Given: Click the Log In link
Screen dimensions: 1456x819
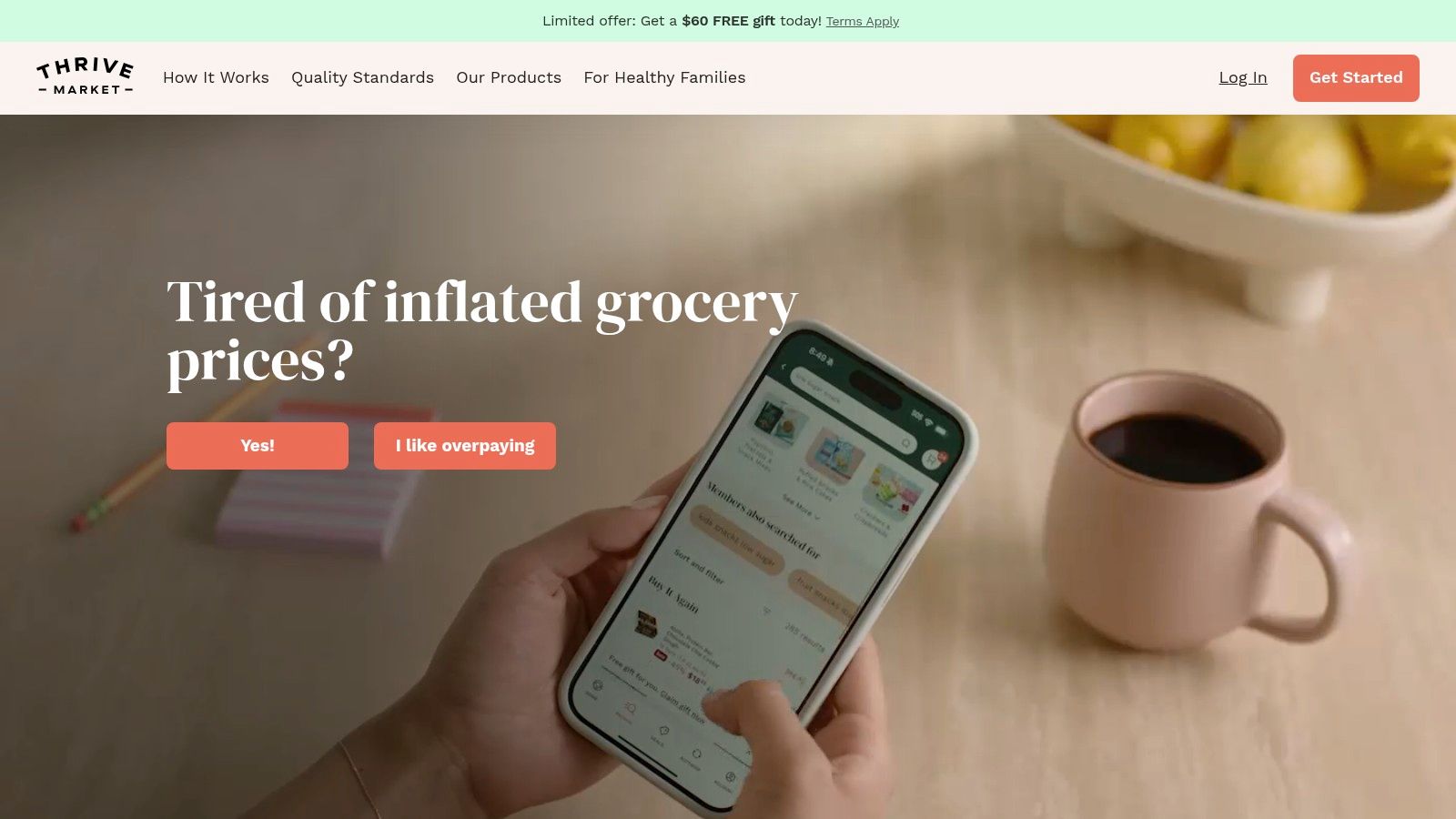Looking at the screenshot, I should (1243, 77).
